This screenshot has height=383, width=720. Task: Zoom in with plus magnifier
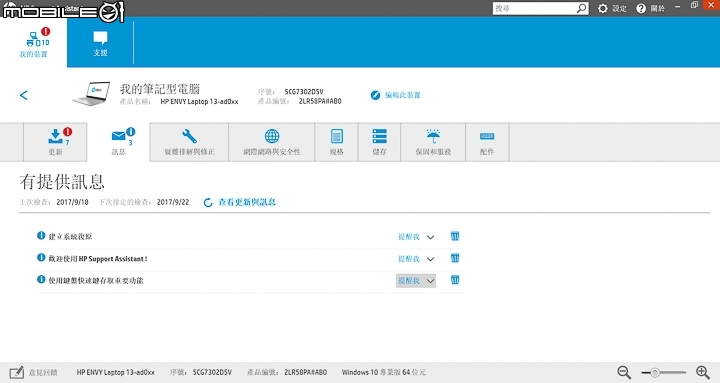pos(703,372)
